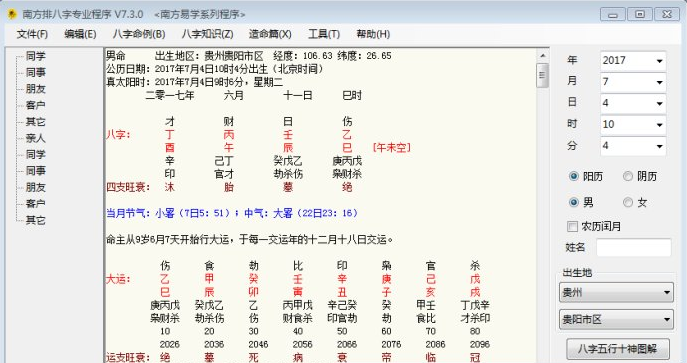Click the 出生地区 line at top
This screenshot has width=687, height=363.
[x=248, y=56]
